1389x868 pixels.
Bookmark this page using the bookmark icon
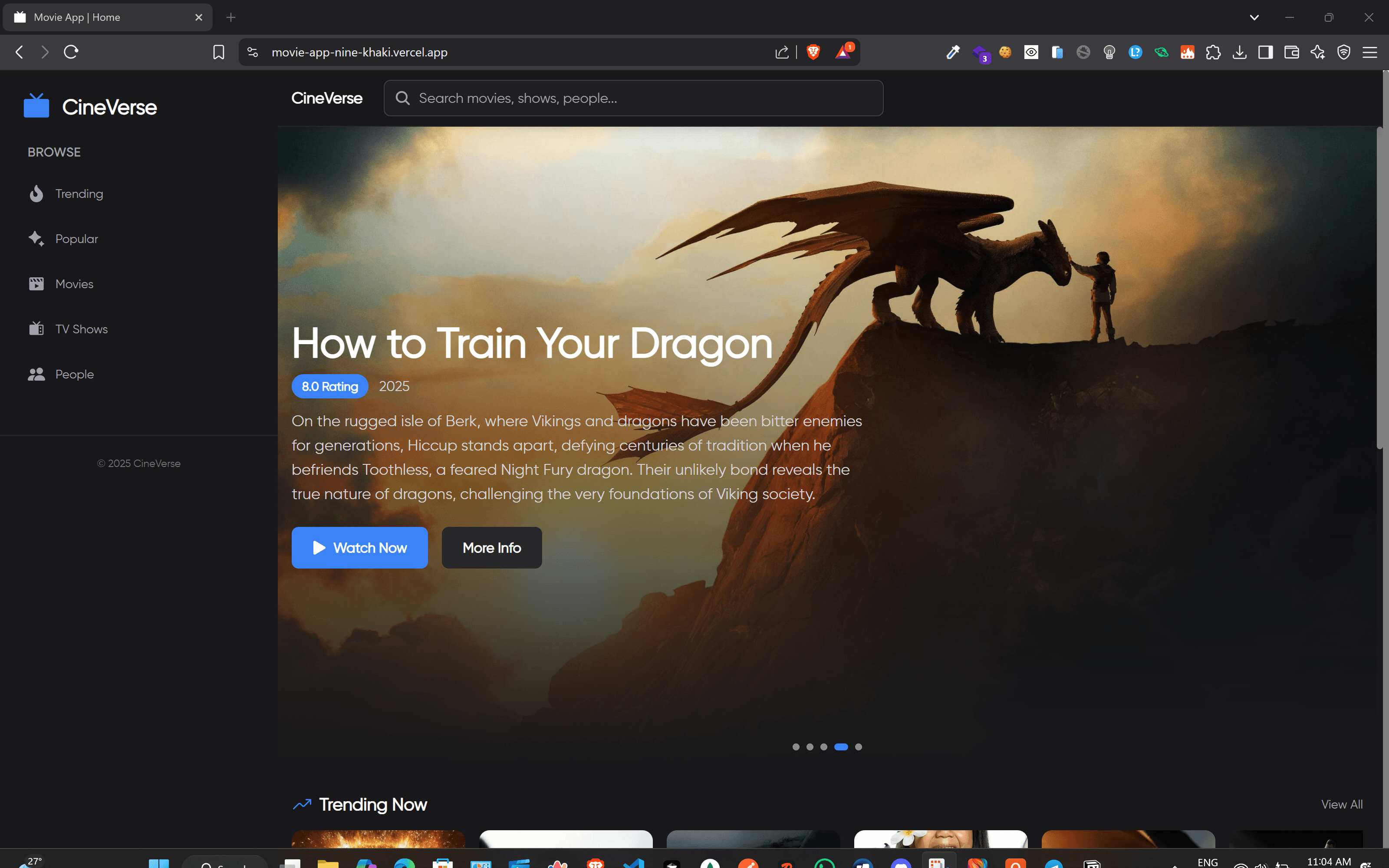pyautogui.click(x=219, y=52)
